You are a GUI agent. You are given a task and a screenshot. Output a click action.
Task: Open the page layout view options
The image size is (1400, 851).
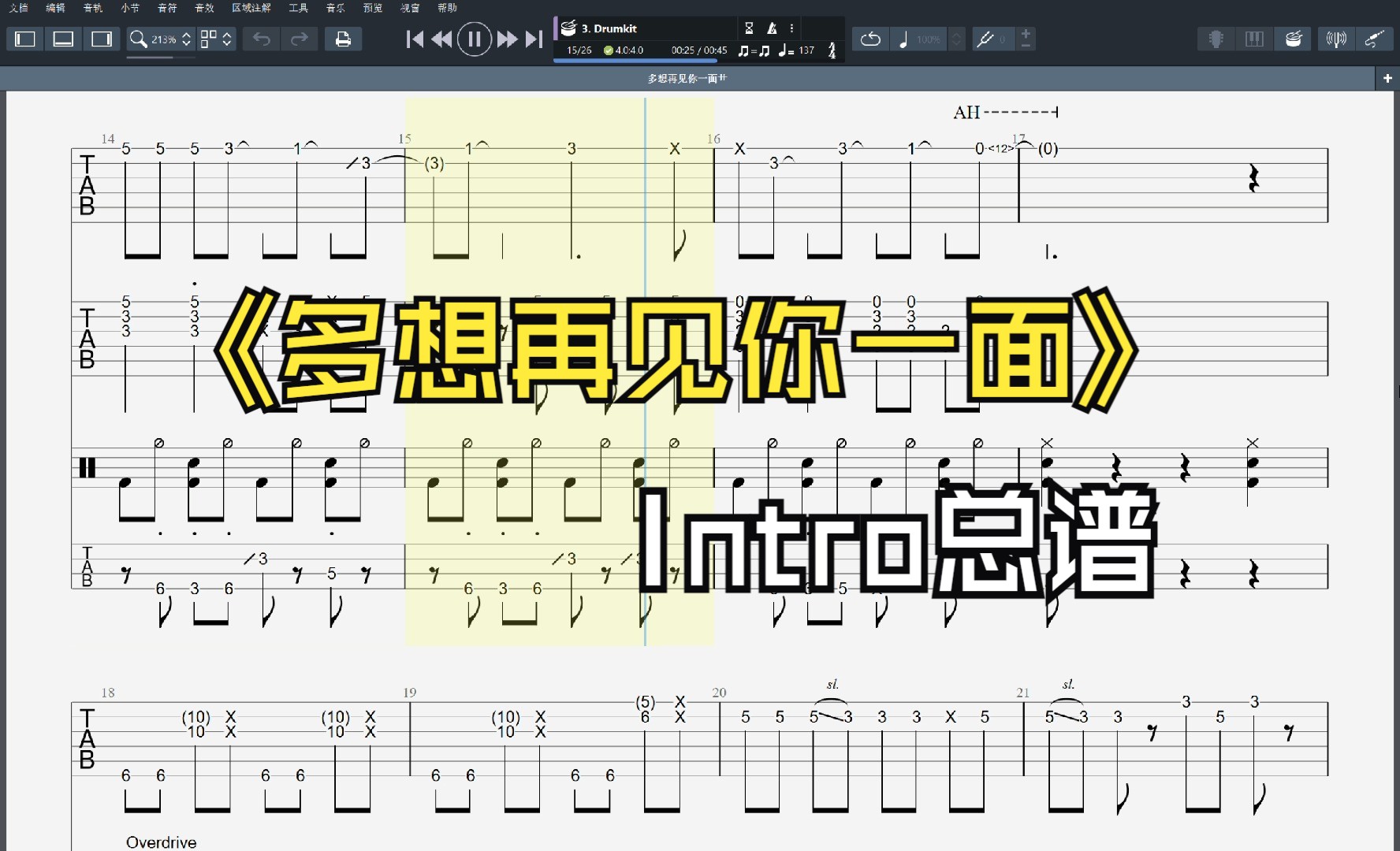coord(208,39)
